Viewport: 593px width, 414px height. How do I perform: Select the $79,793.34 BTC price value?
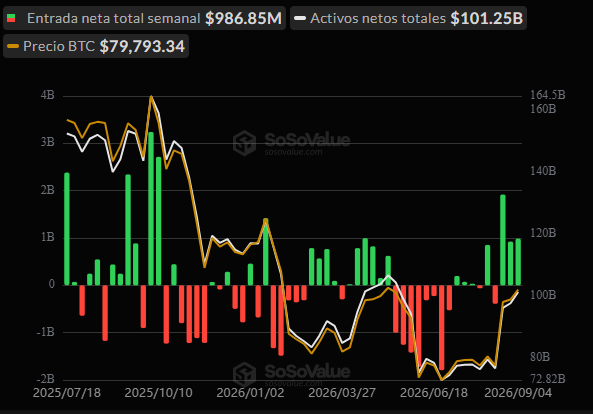(142, 46)
